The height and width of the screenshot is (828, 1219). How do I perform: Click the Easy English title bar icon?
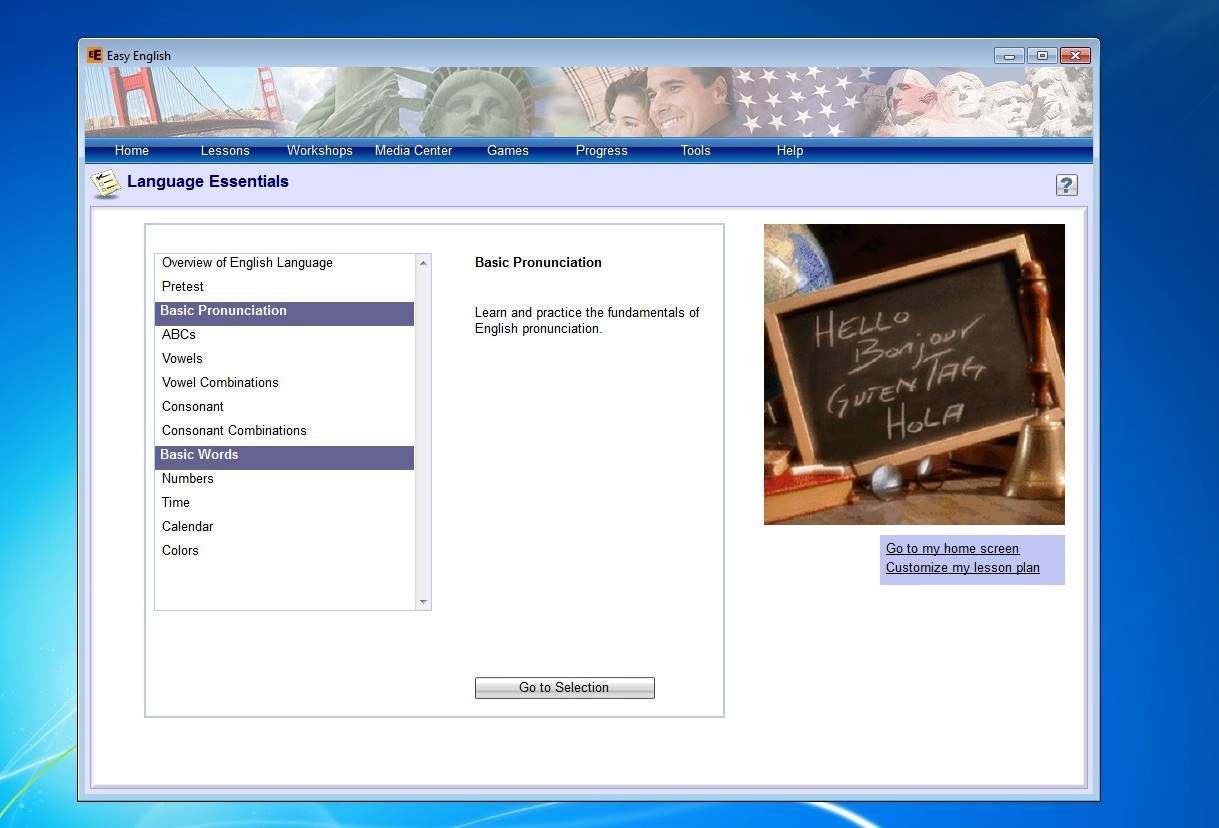pyautogui.click(x=95, y=56)
